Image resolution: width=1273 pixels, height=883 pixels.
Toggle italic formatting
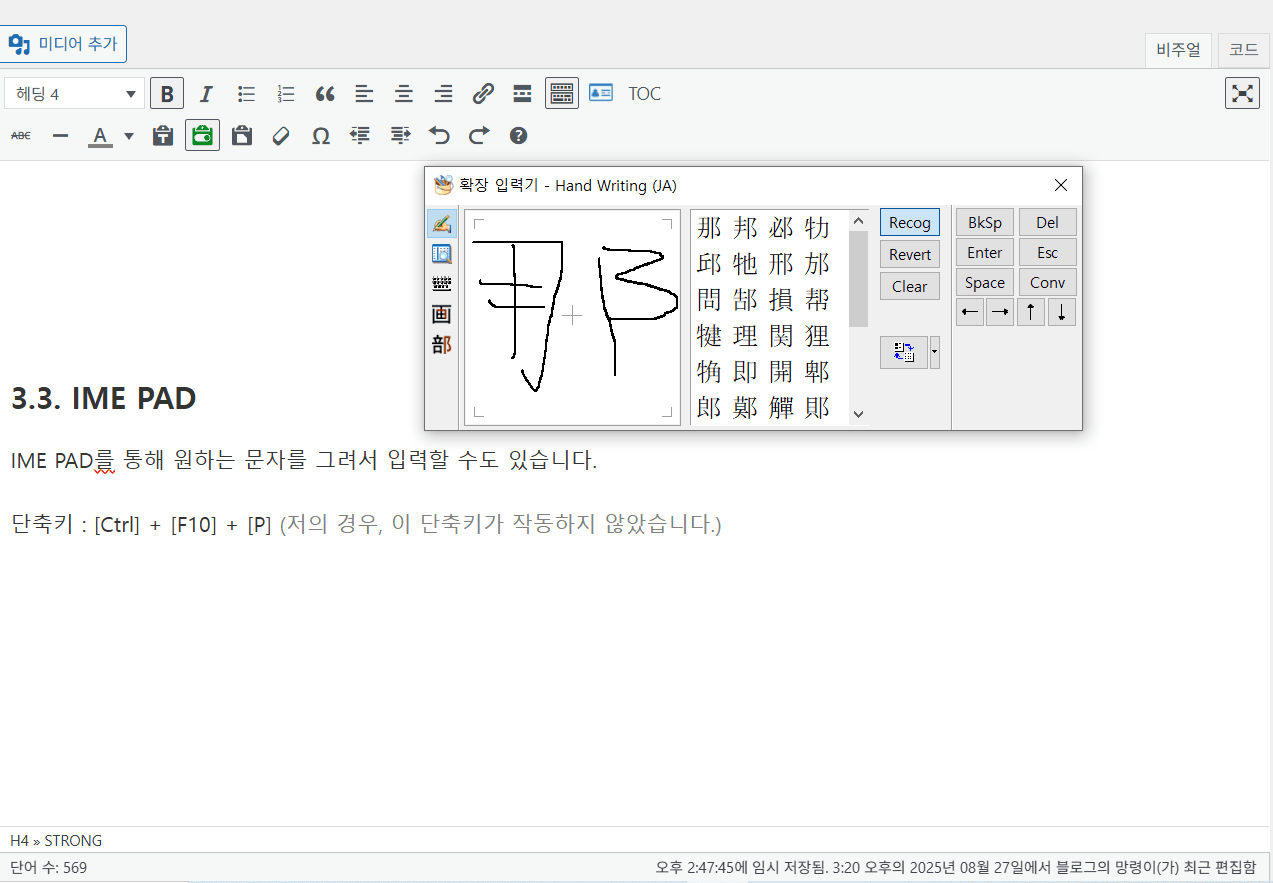pyautogui.click(x=206, y=94)
